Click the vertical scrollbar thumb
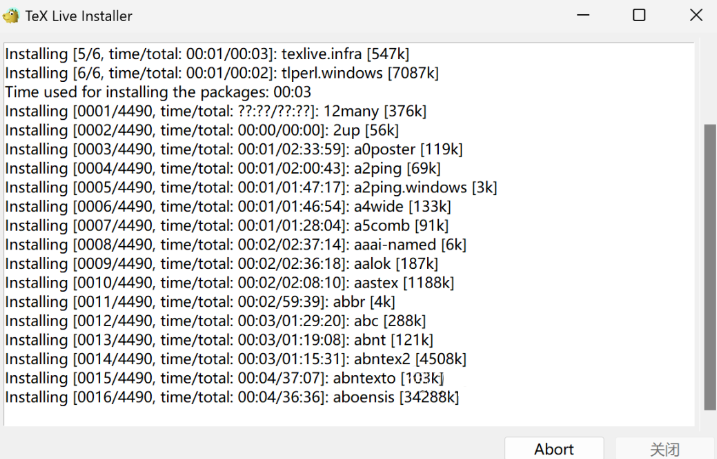Screen dimensions: 717x459 pyautogui.click(x=710, y=267)
